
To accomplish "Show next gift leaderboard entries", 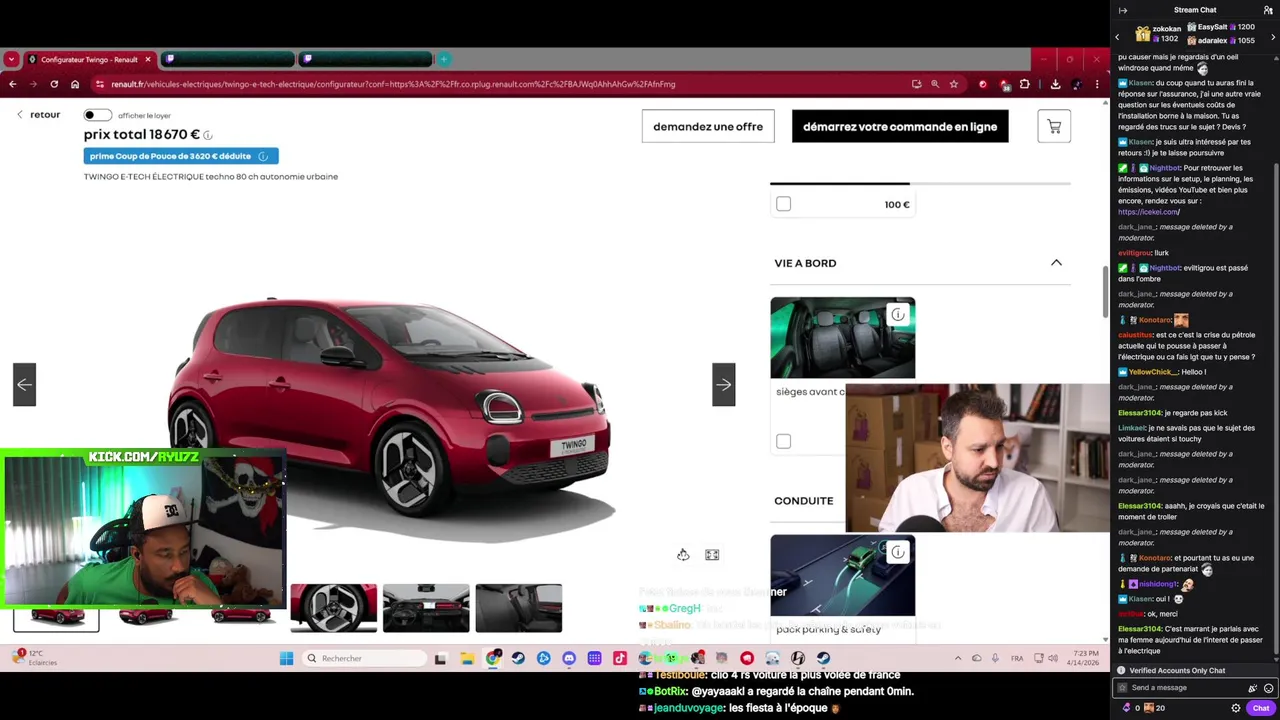I will (x=1273, y=37).
